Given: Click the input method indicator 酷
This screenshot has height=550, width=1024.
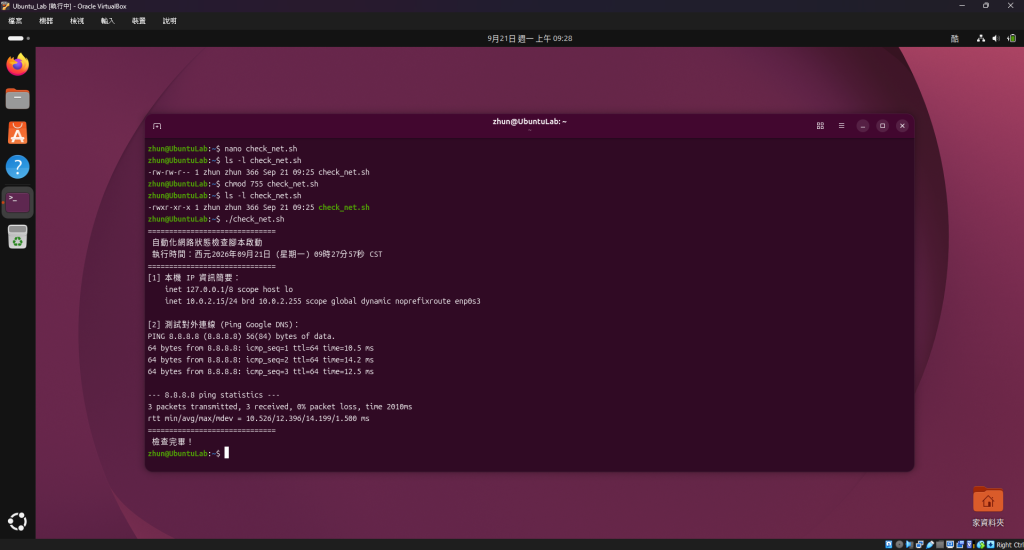Looking at the screenshot, I should point(955,39).
